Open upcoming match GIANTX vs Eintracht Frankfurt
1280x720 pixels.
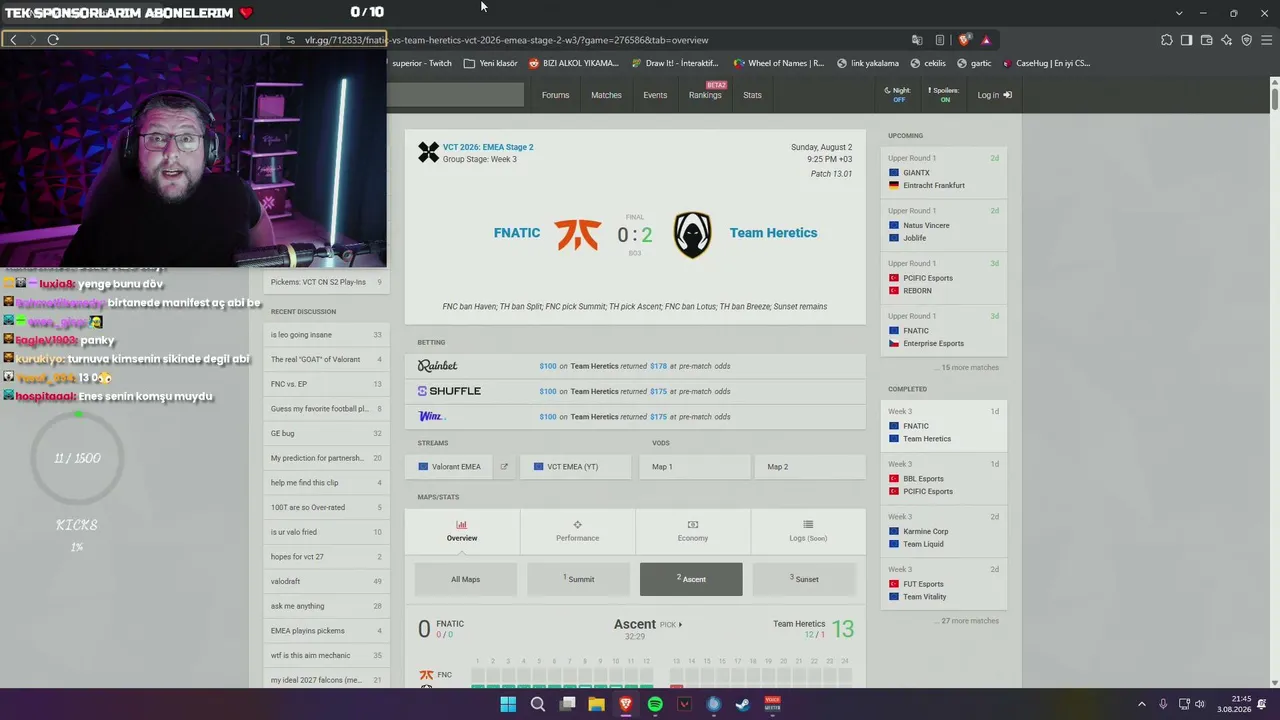pyautogui.click(x=943, y=172)
